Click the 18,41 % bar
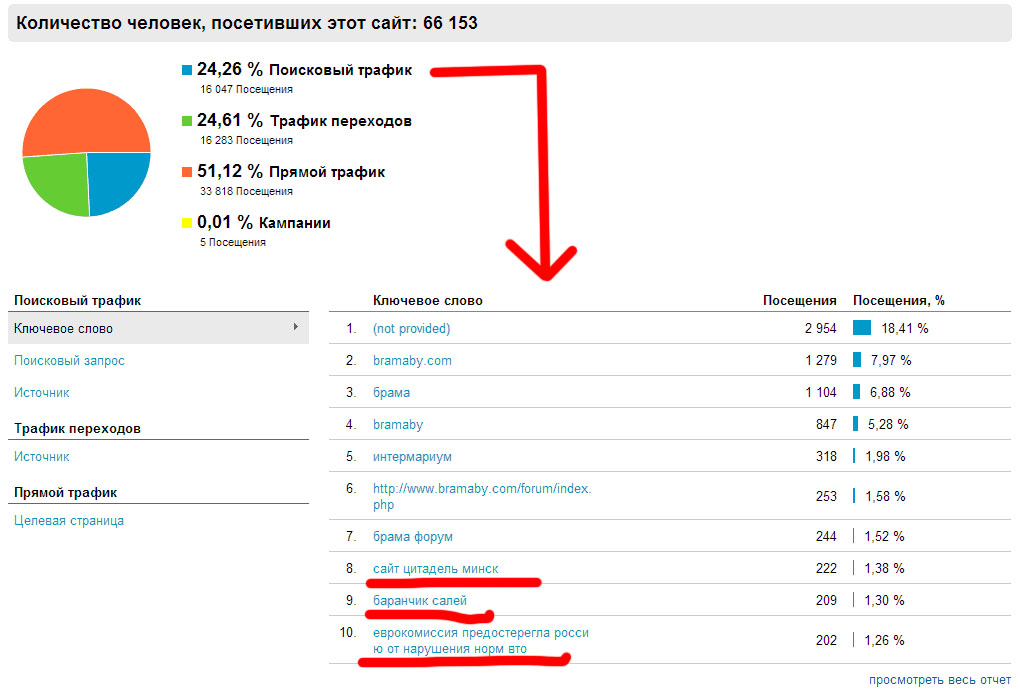1020x694 pixels. 862,328
